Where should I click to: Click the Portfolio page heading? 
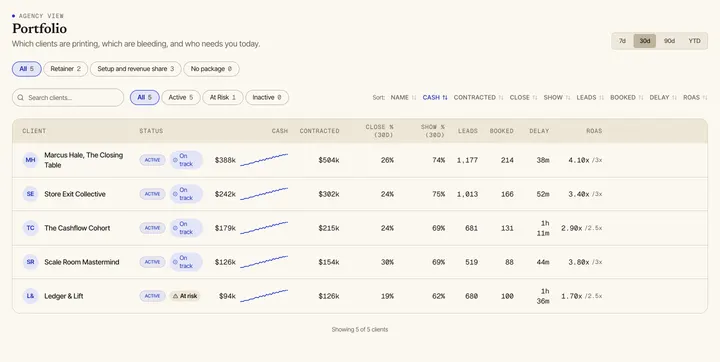tap(39, 28)
